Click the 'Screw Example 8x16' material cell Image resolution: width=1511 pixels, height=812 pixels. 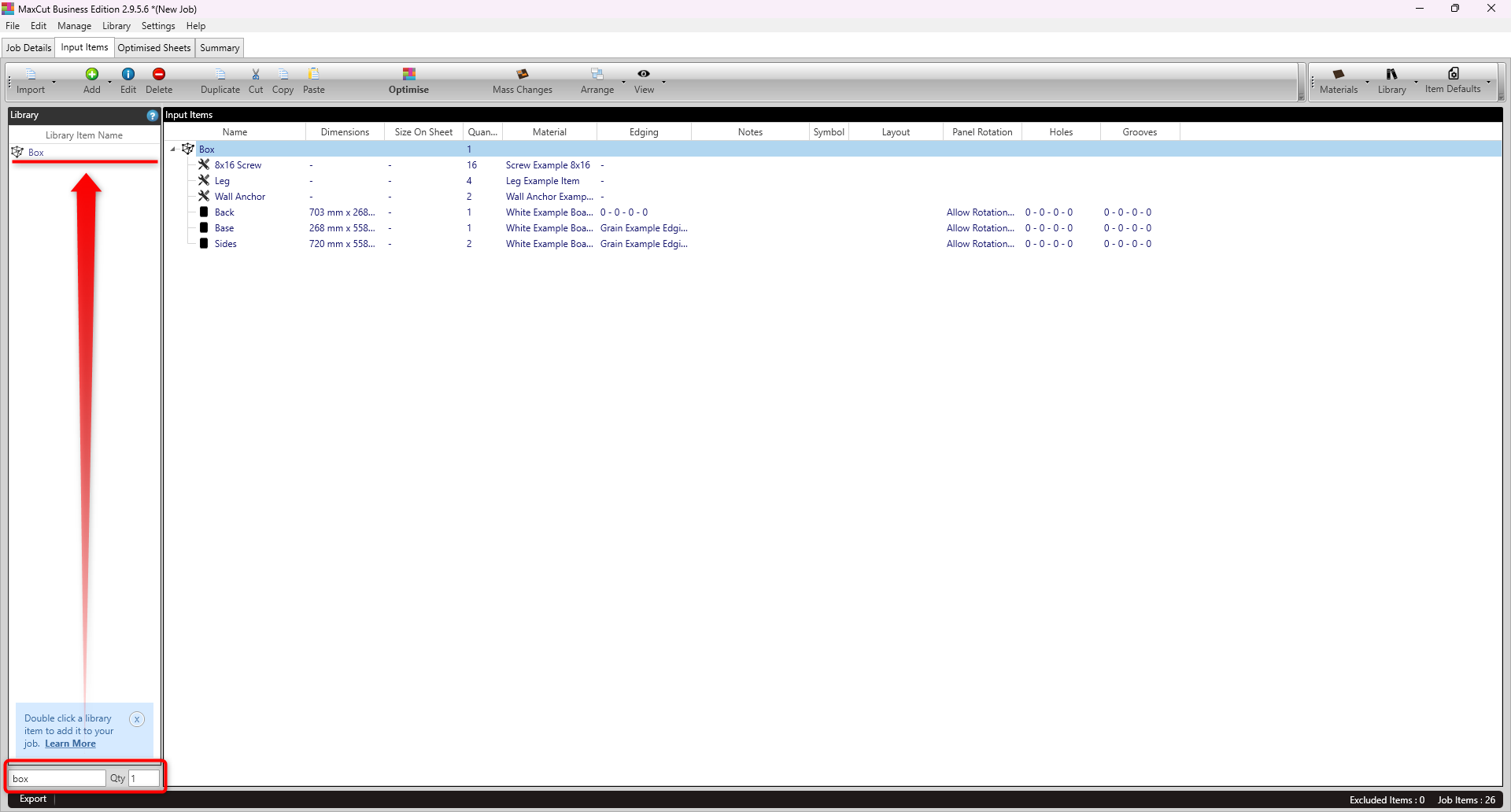point(548,165)
